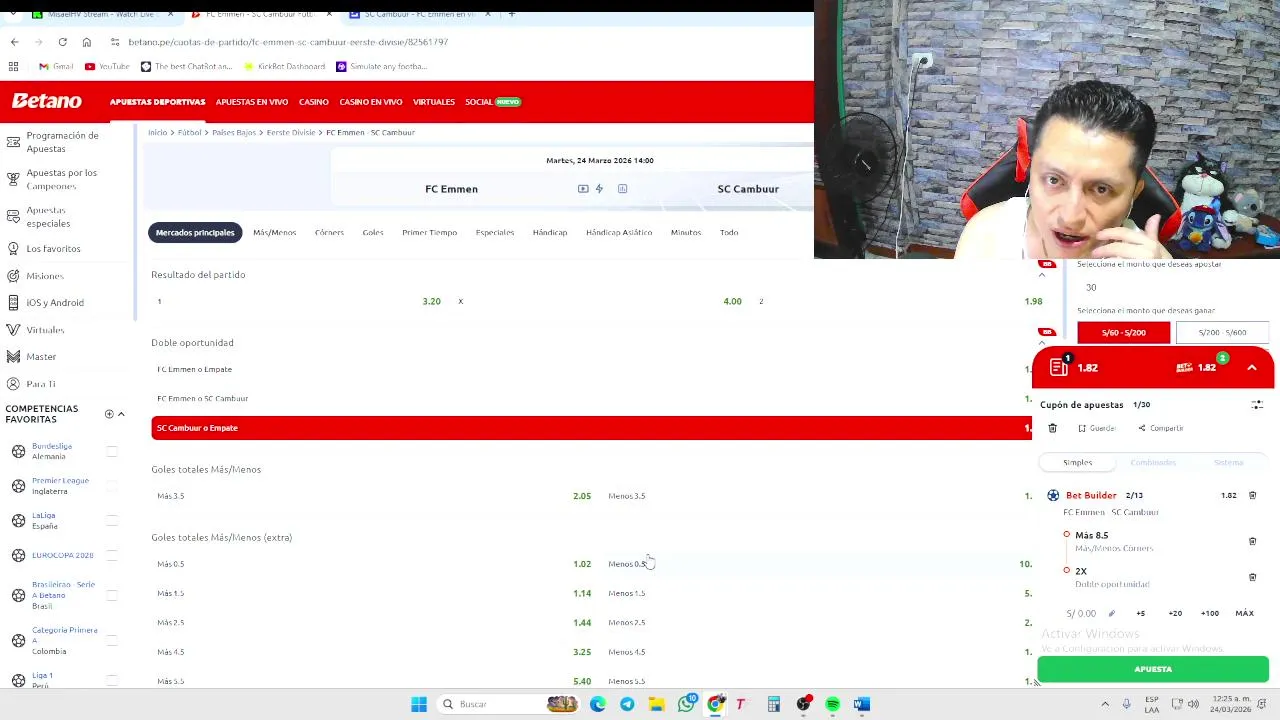Select the SC Cambuur o Empate bet
This screenshot has height=720, width=1280.
(x=591, y=428)
